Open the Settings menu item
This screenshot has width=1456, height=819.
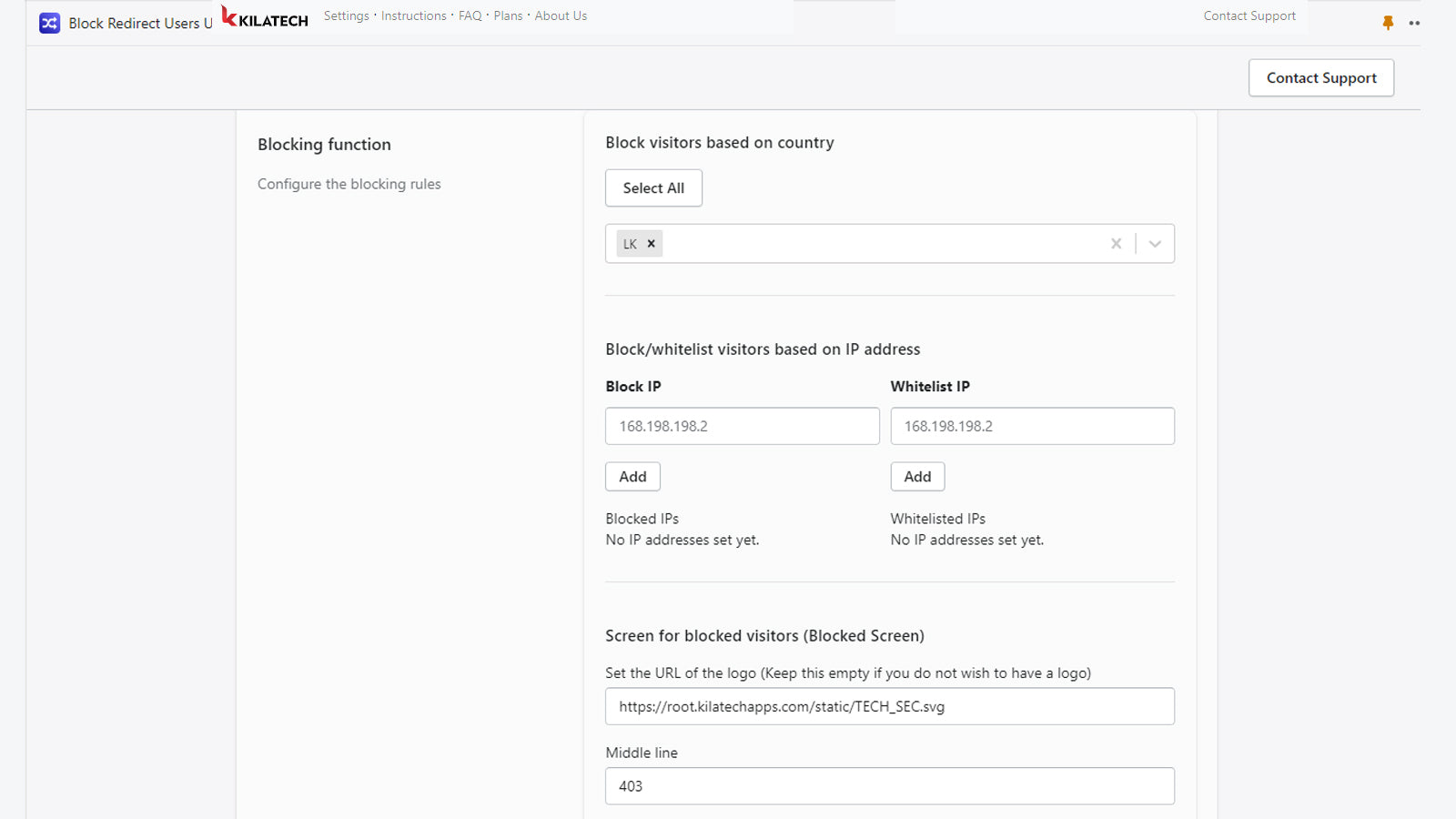tap(347, 16)
